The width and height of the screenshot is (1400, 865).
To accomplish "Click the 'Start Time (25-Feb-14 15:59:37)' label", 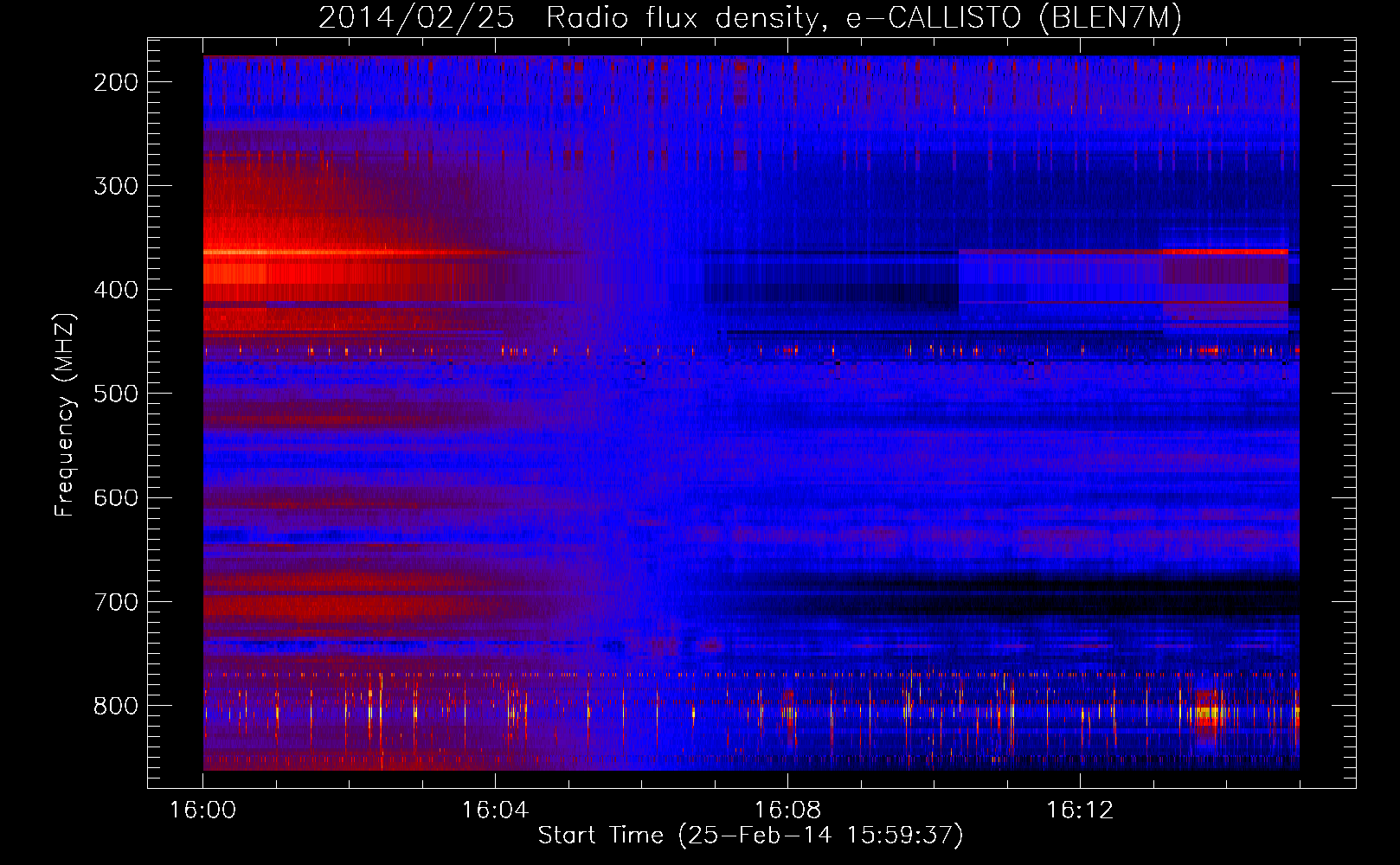I will tap(750, 836).
